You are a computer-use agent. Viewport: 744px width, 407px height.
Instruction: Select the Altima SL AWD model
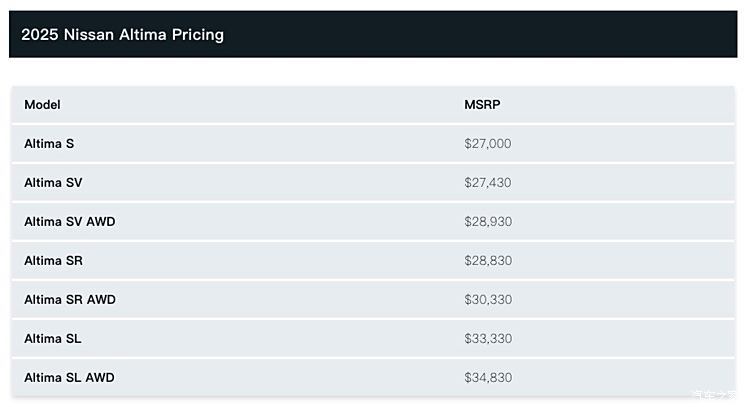point(69,377)
